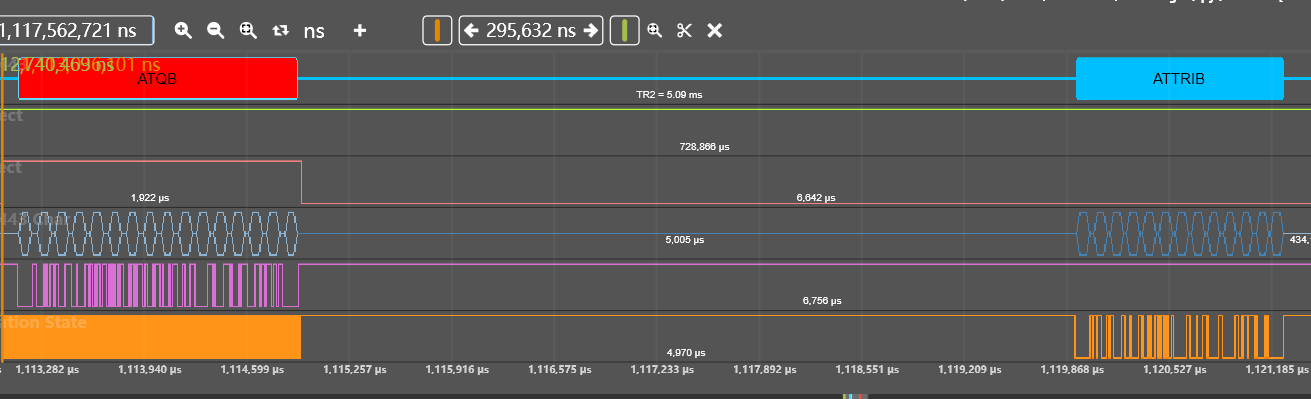
Task: Click the TR2 = 5.09 ms measurement label
Action: tap(670, 94)
